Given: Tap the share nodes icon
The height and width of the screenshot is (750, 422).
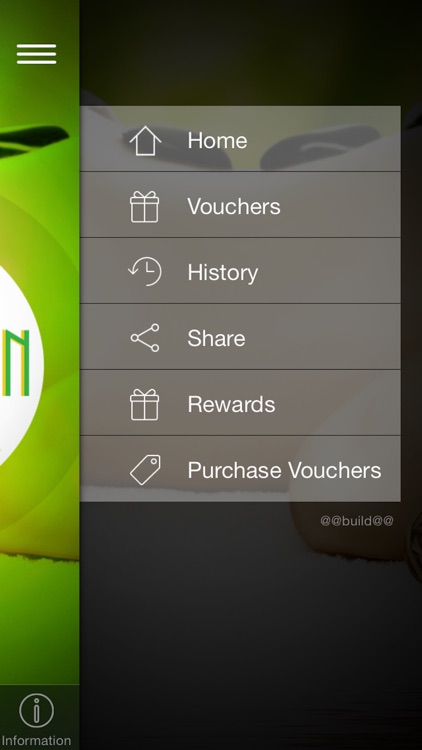Looking at the screenshot, I should pos(145,338).
